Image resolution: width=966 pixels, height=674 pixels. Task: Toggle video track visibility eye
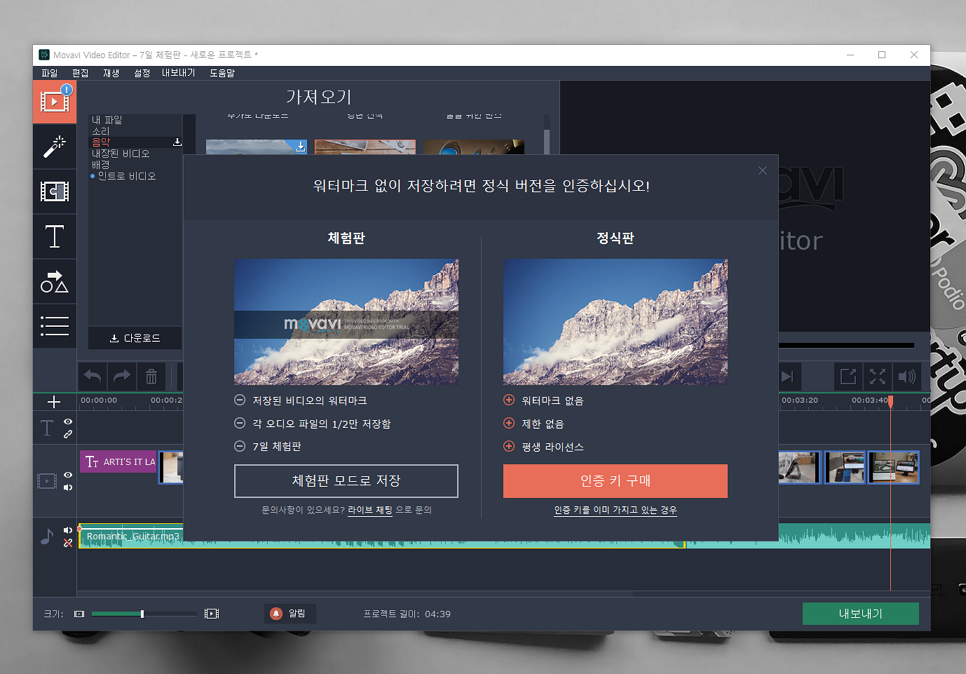click(68, 475)
